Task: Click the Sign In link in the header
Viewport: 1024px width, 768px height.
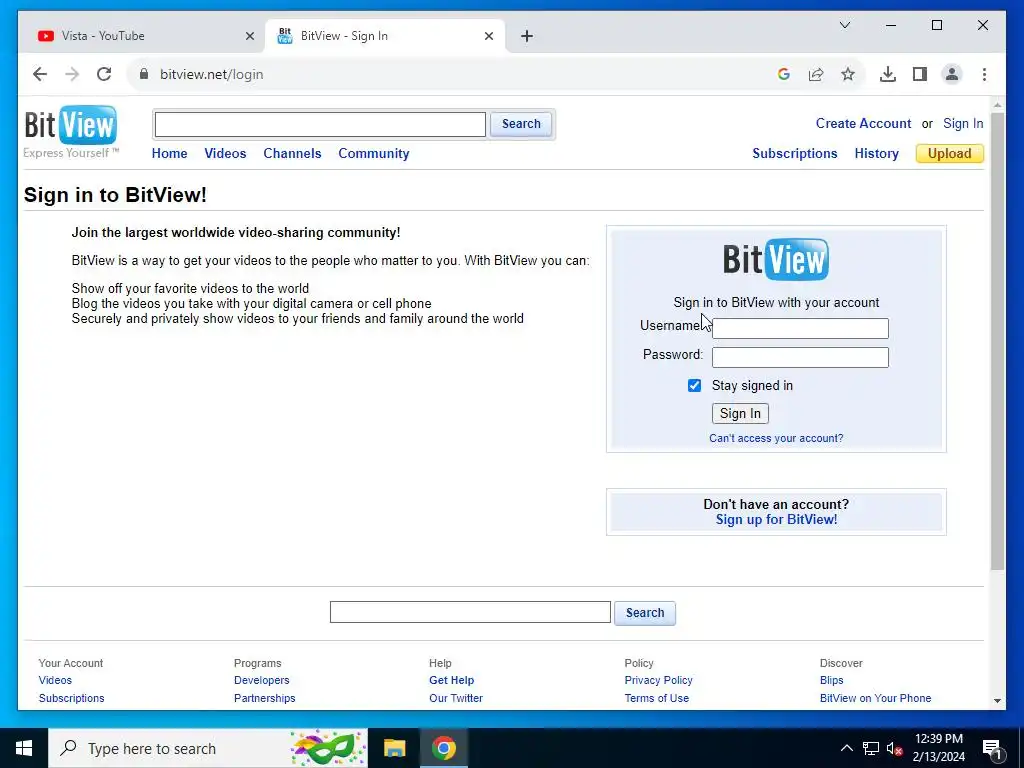Action: click(x=963, y=123)
